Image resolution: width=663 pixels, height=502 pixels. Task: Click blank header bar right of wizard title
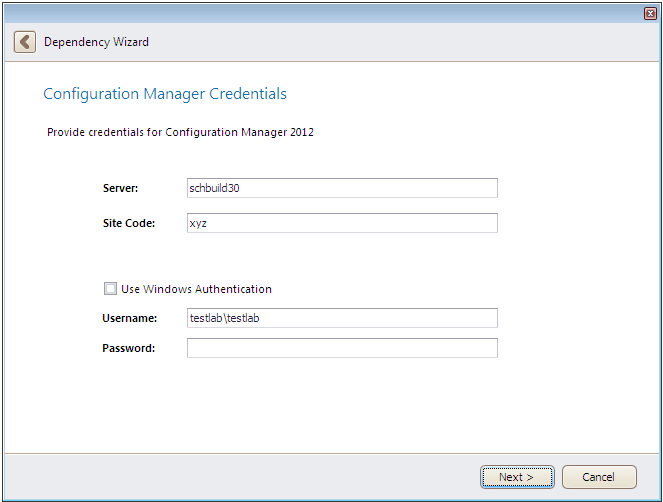(x=400, y=42)
